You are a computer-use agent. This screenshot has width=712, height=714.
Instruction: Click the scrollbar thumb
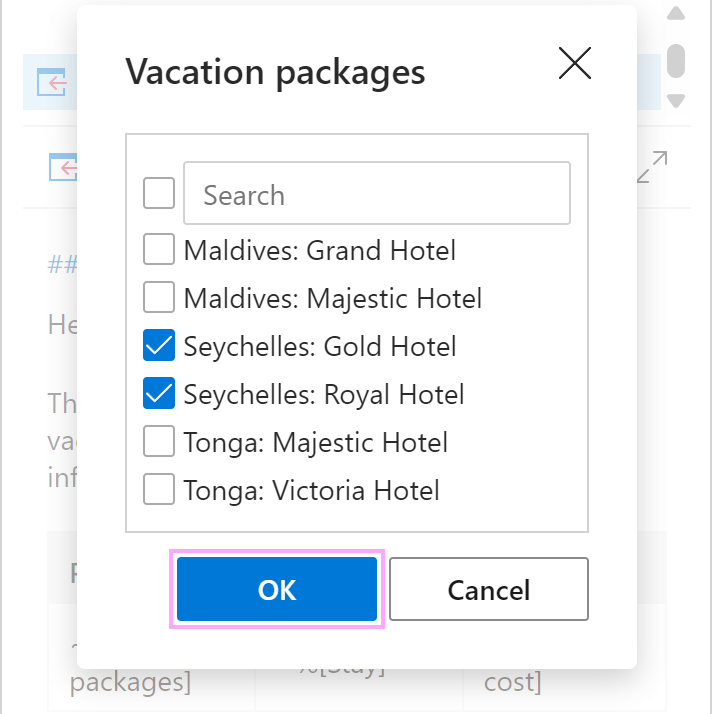click(x=676, y=61)
